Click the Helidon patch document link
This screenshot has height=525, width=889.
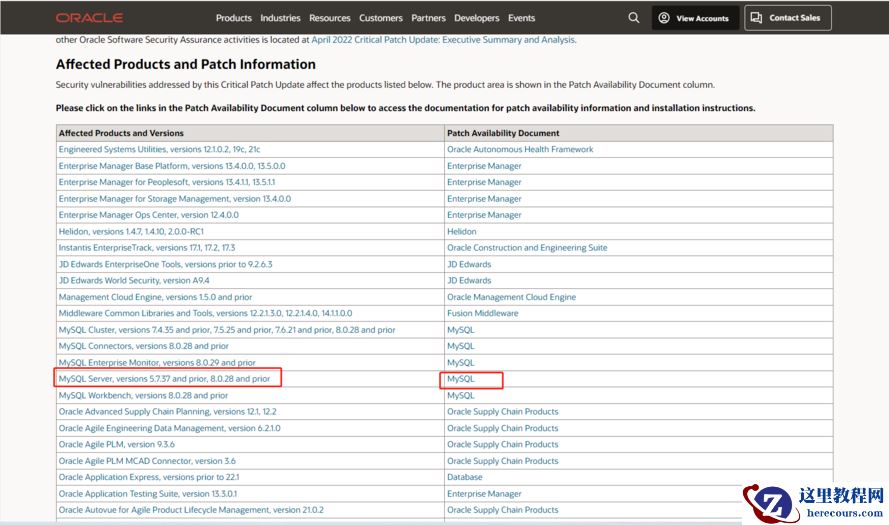(x=461, y=231)
